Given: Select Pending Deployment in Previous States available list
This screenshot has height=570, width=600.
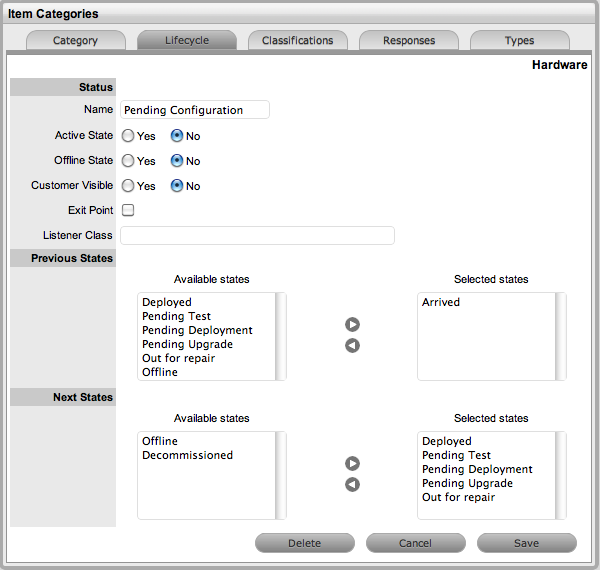Looking at the screenshot, I should [197, 330].
